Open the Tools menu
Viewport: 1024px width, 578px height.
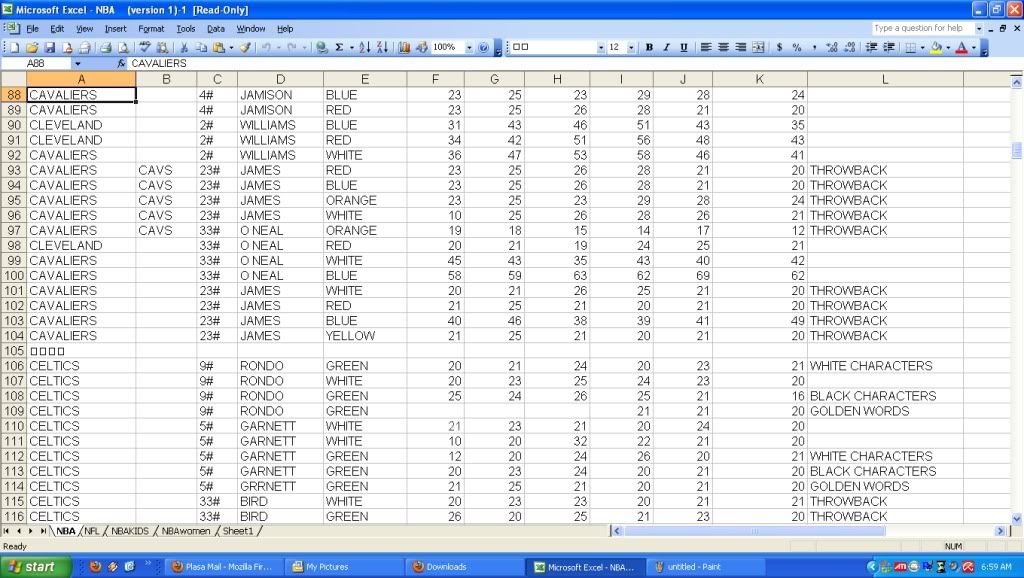pyautogui.click(x=185, y=29)
